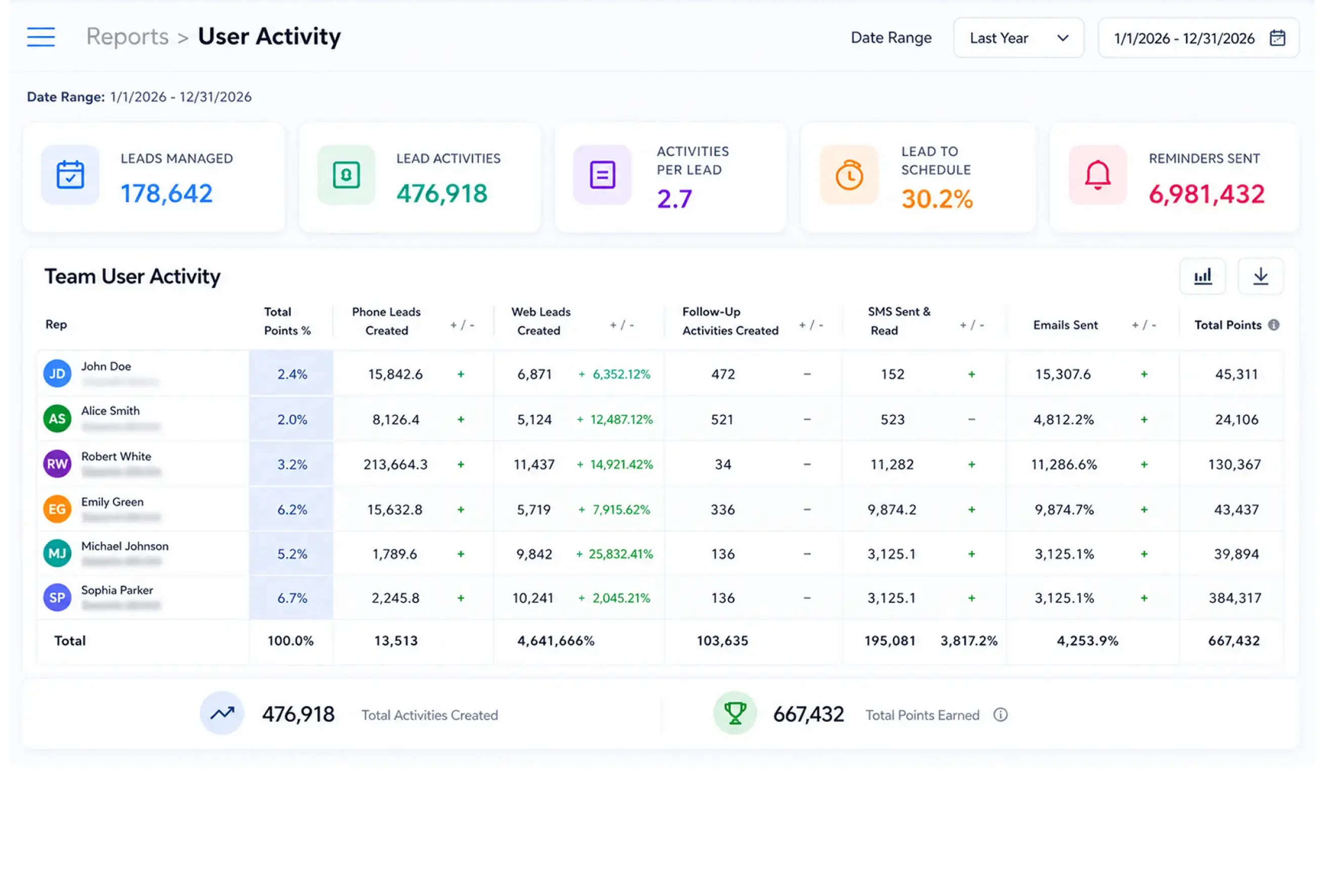Click the Team User Activity heading
Viewport: 1322px width, 896px height.
pos(133,277)
